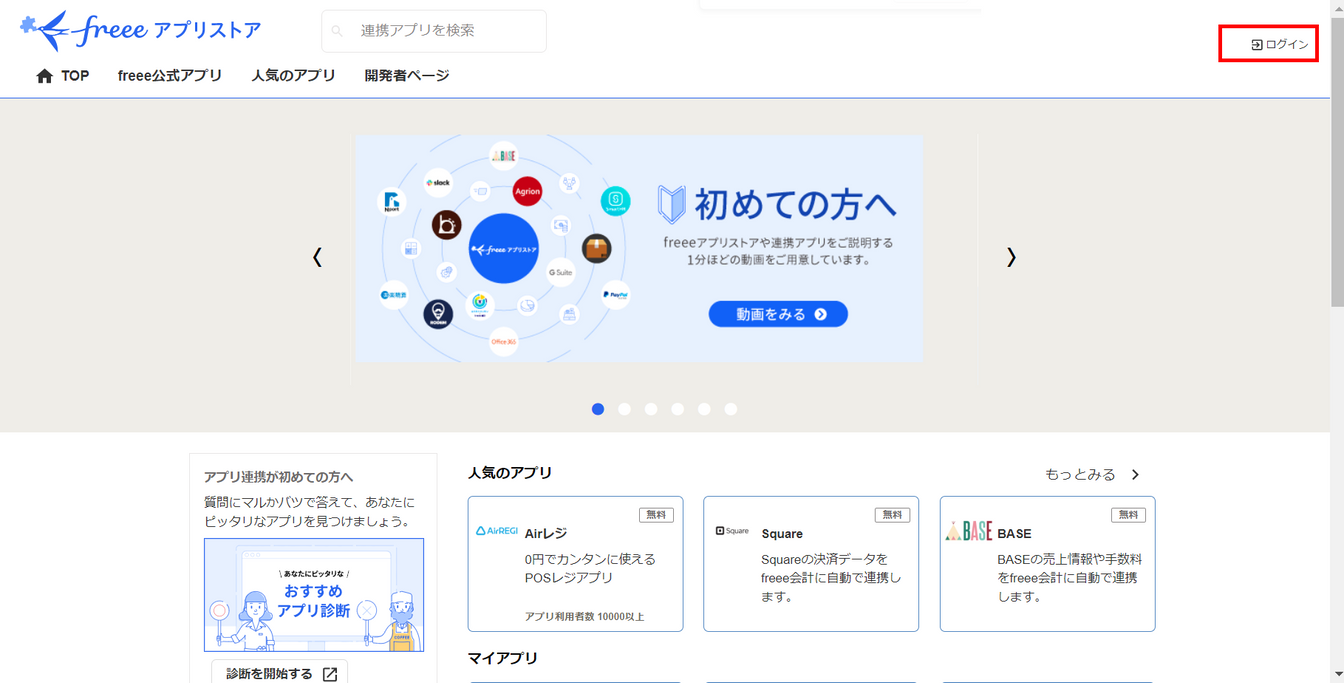This screenshot has width=1344, height=683.
Task: Click the 無料 badge on the Square card
Action: click(x=892, y=515)
